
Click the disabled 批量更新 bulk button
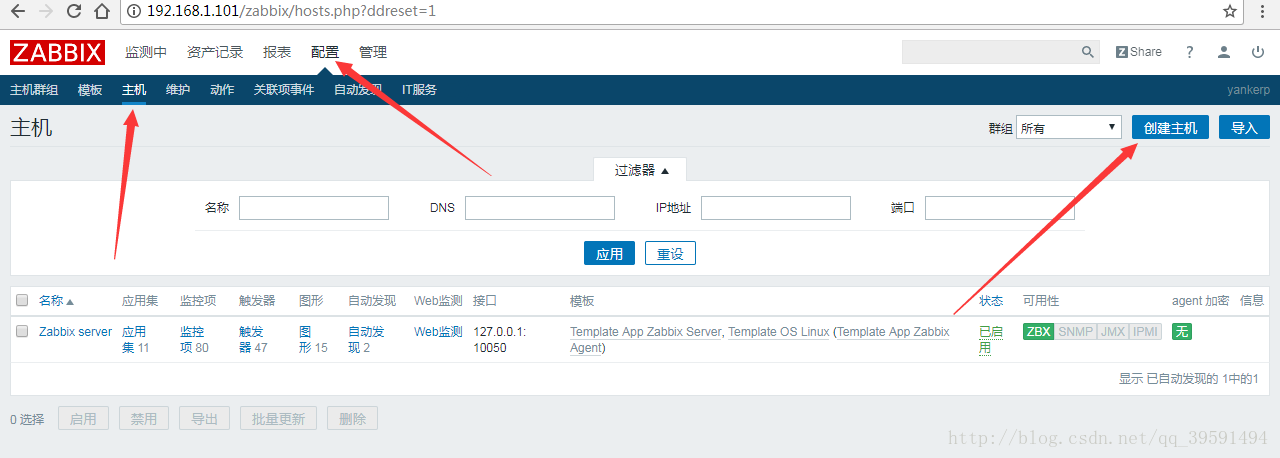[279, 418]
